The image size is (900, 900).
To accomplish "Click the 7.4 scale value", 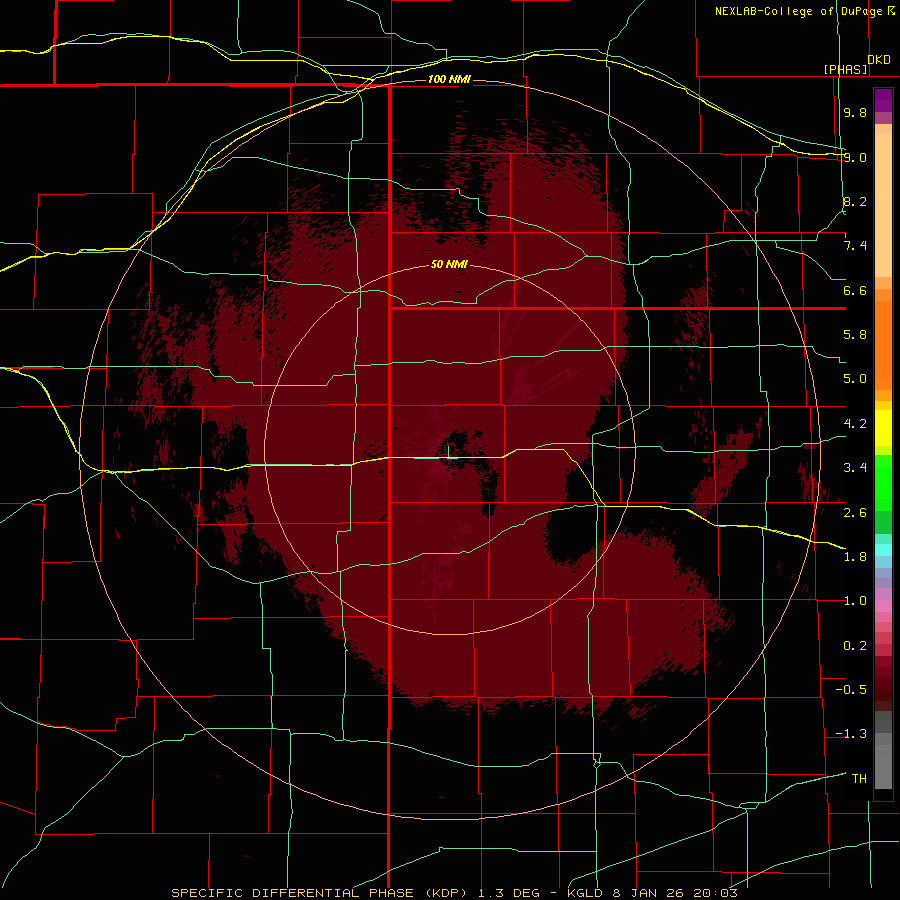I will tap(855, 246).
